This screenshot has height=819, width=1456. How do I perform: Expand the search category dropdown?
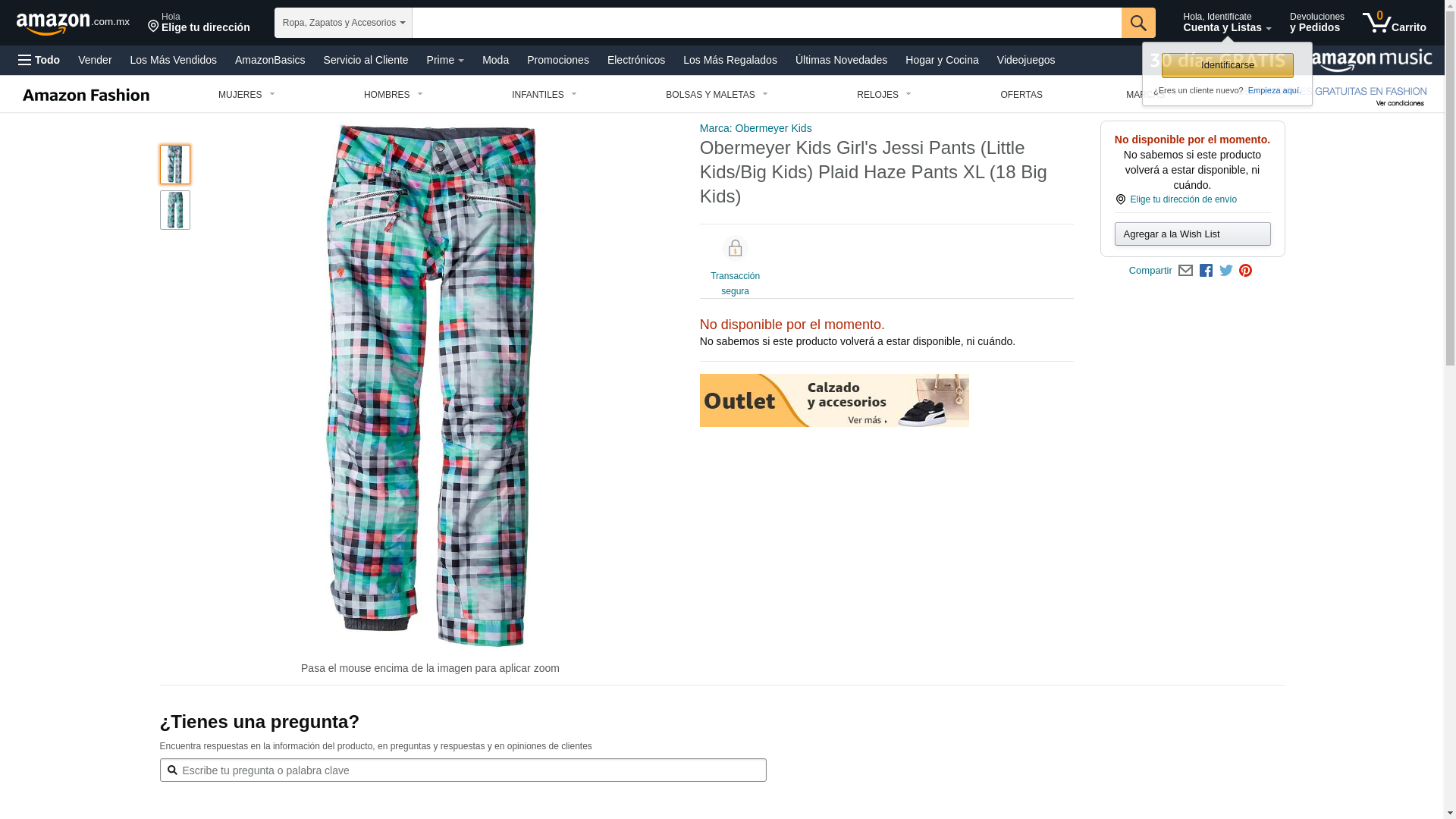[x=344, y=23]
